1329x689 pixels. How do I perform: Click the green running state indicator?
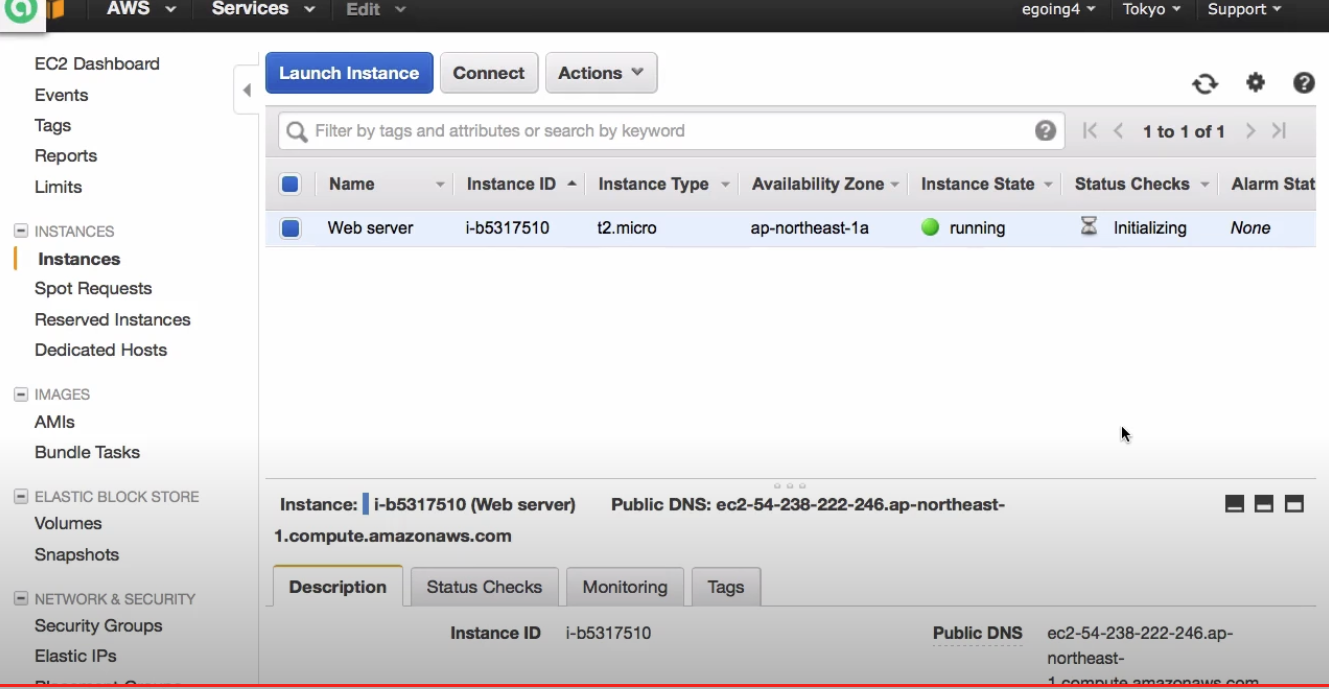coord(930,228)
